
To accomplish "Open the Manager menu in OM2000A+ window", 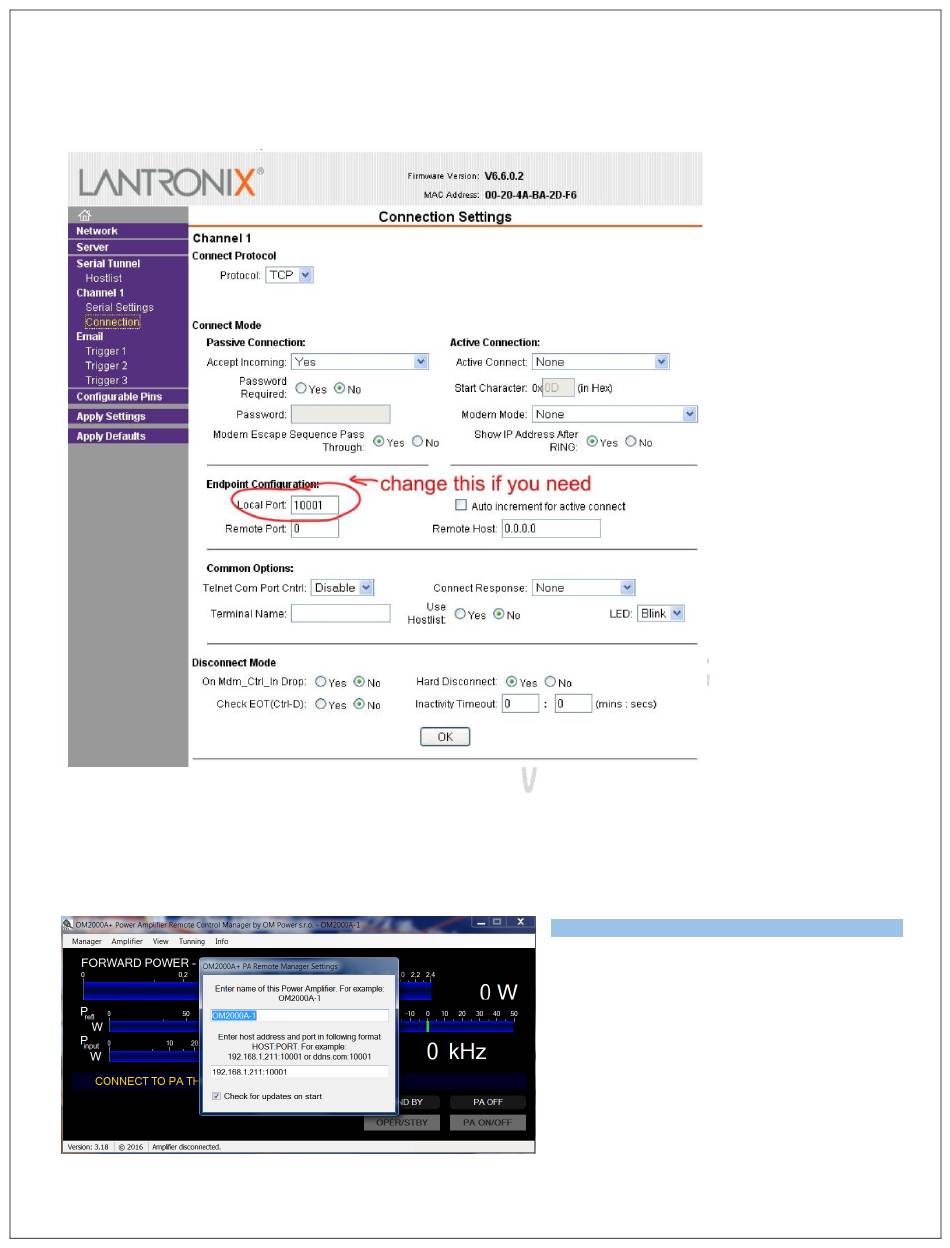I will pyautogui.click(x=86, y=941).
